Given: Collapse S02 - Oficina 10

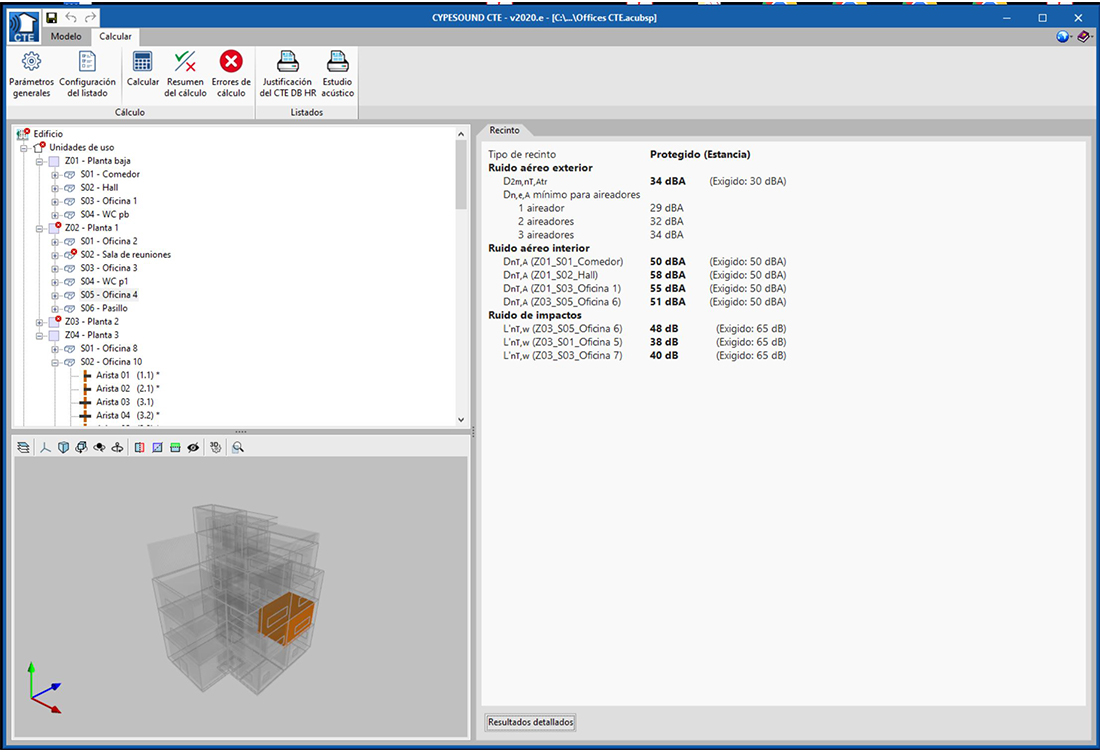Looking at the screenshot, I should (x=55, y=363).
